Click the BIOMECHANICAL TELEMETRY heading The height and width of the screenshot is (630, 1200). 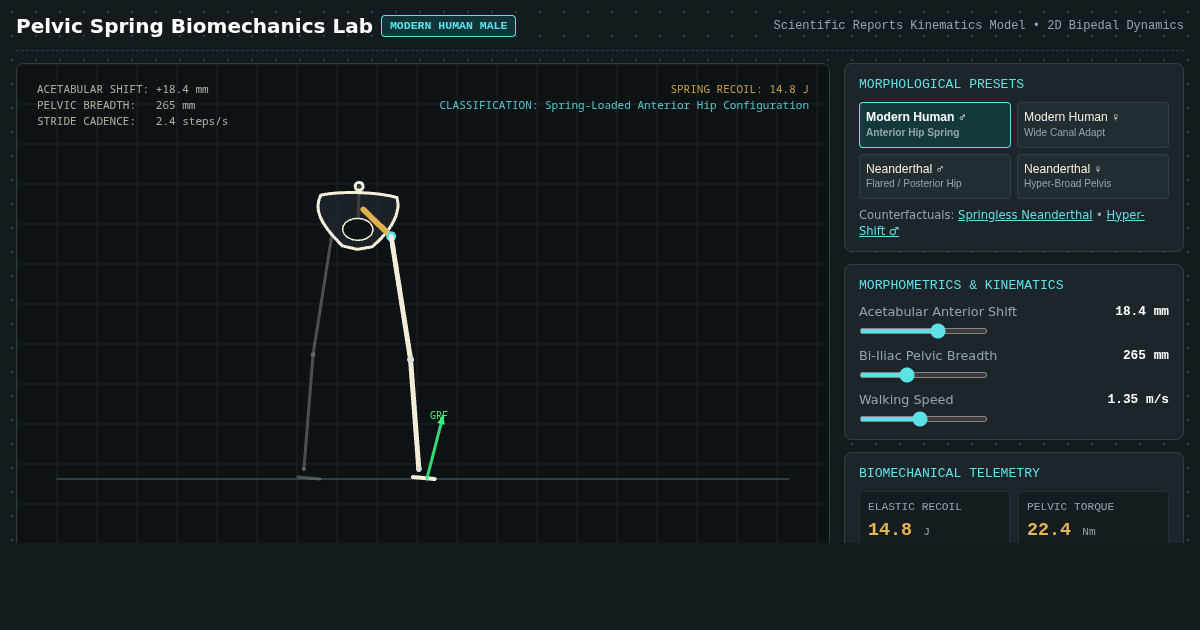(949, 473)
